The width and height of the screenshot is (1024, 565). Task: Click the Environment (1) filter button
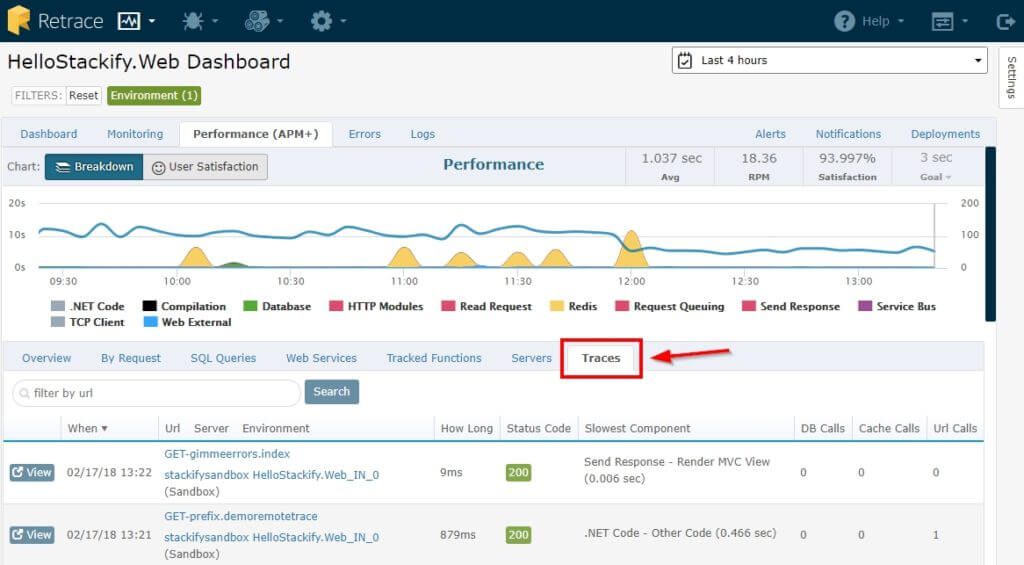click(x=154, y=95)
